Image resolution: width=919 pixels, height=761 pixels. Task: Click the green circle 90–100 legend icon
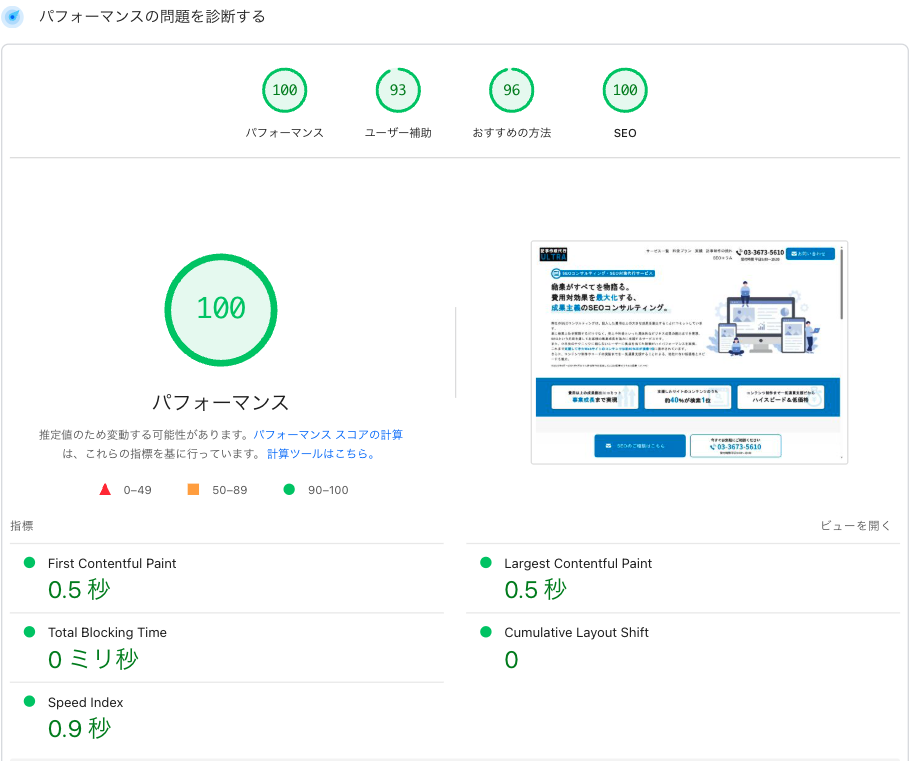coord(289,490)
